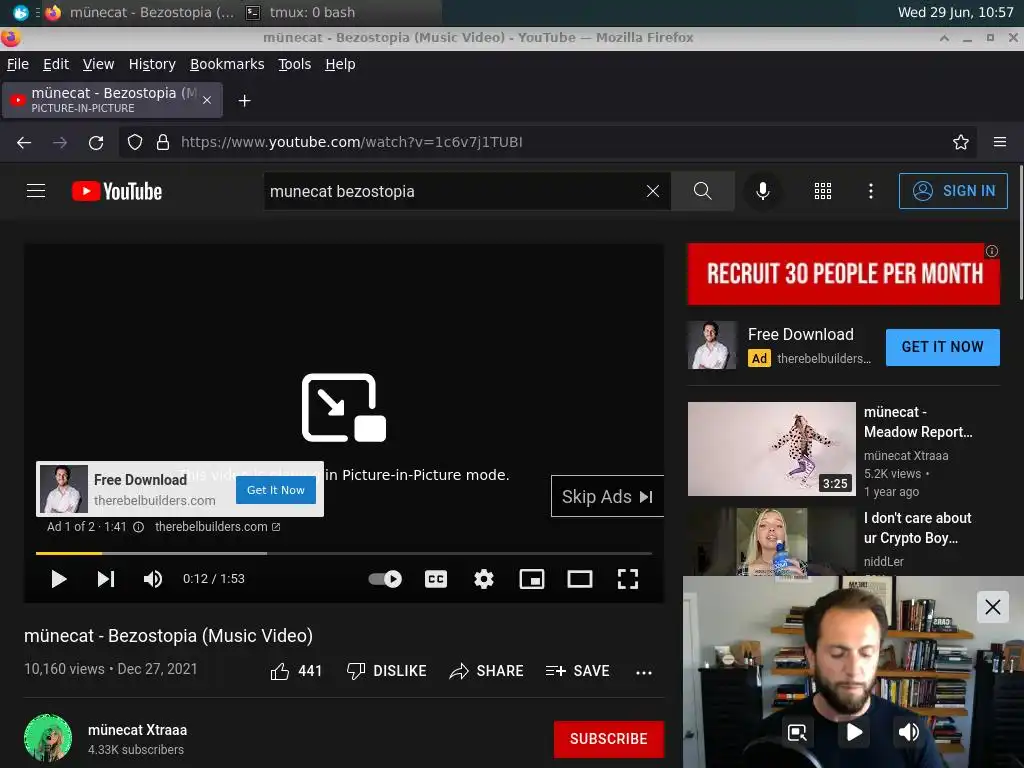This screenshot has width=1024, height=768.
Task: Open YouTube settings three-dot menu
Action: tap(871, 191)
